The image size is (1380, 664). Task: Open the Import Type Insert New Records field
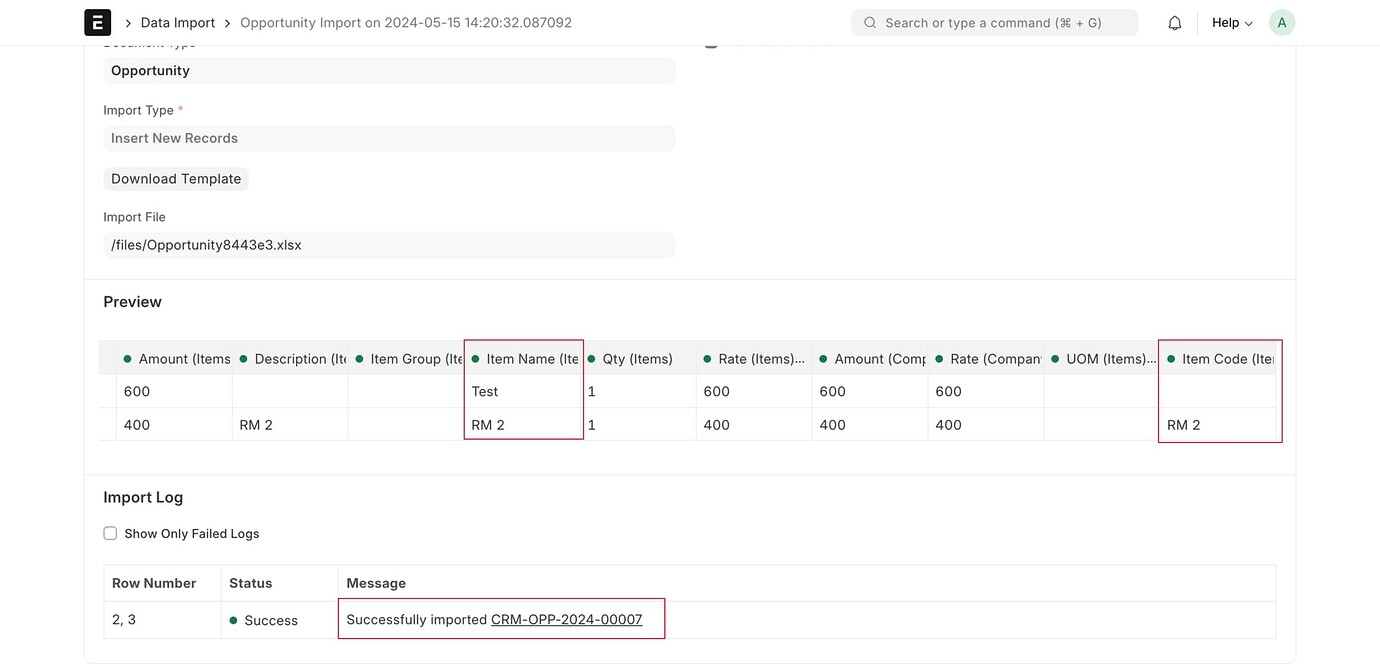tap(389, 138)
